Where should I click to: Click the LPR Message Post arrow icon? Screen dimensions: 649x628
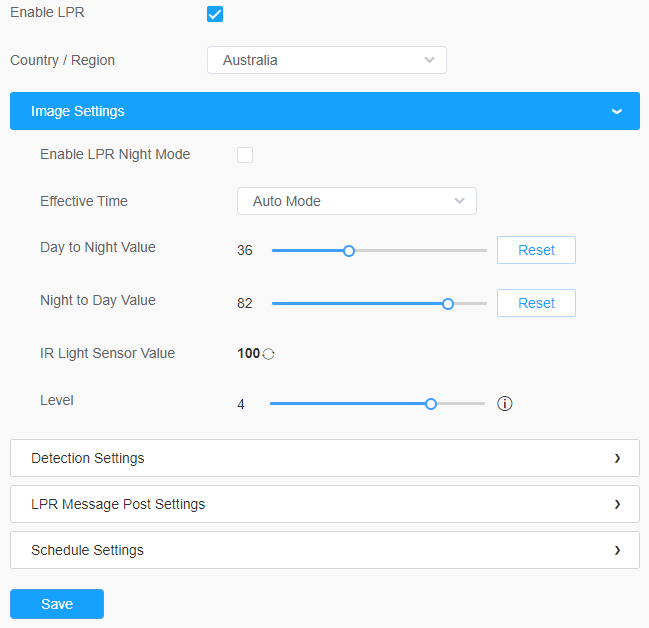[617, 504]
